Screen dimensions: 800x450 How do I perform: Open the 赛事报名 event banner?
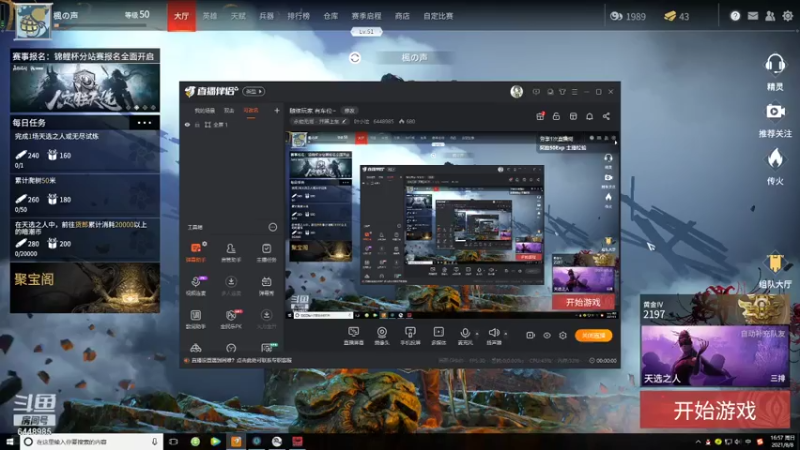click(85, 81)
